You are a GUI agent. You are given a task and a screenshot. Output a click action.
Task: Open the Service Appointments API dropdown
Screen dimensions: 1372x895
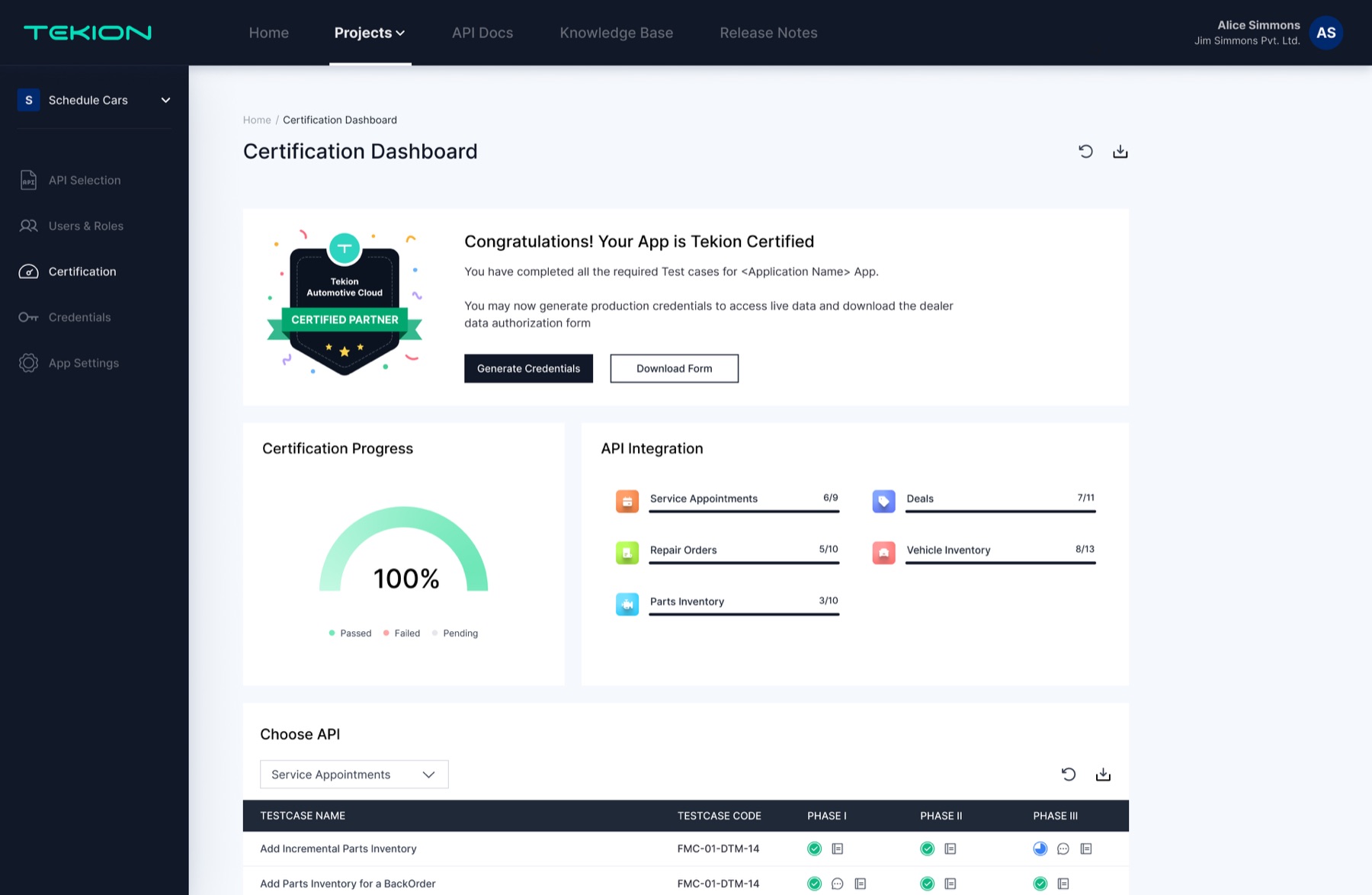coord(354,774)
